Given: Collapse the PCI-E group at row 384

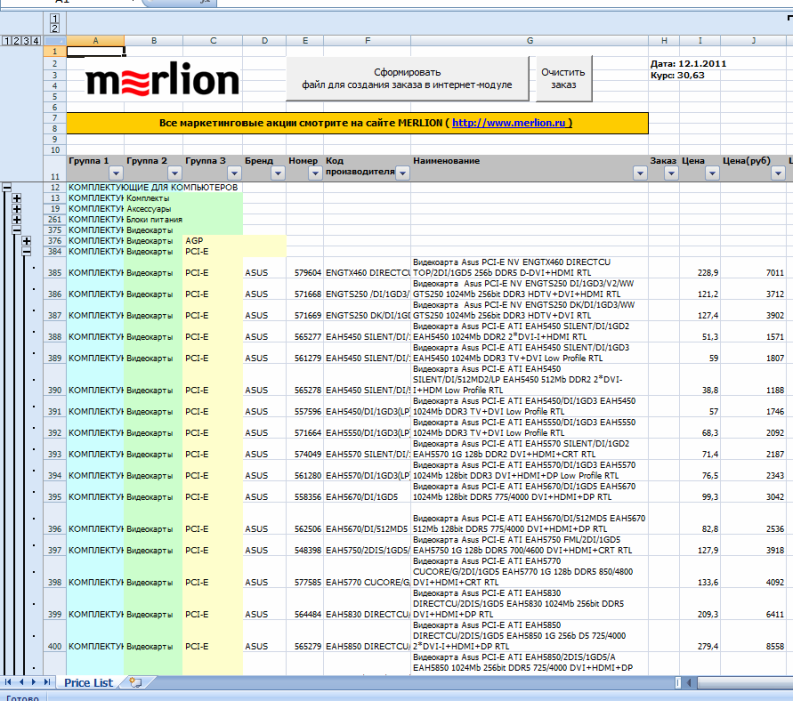Looking at the screenshot, I should (26, 251).
